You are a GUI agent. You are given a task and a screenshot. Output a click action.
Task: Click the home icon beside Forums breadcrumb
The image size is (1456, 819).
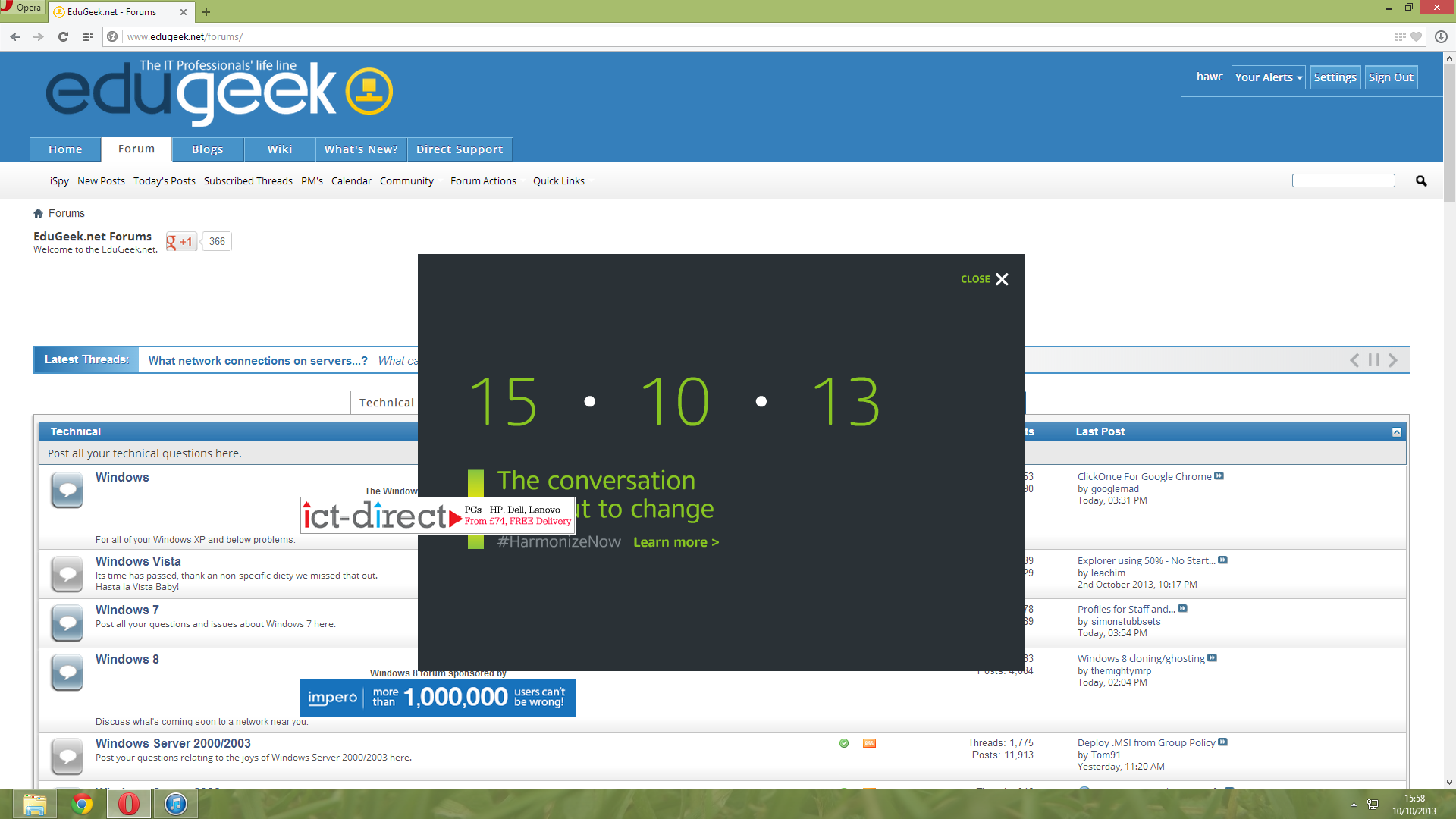pos(38,213)
